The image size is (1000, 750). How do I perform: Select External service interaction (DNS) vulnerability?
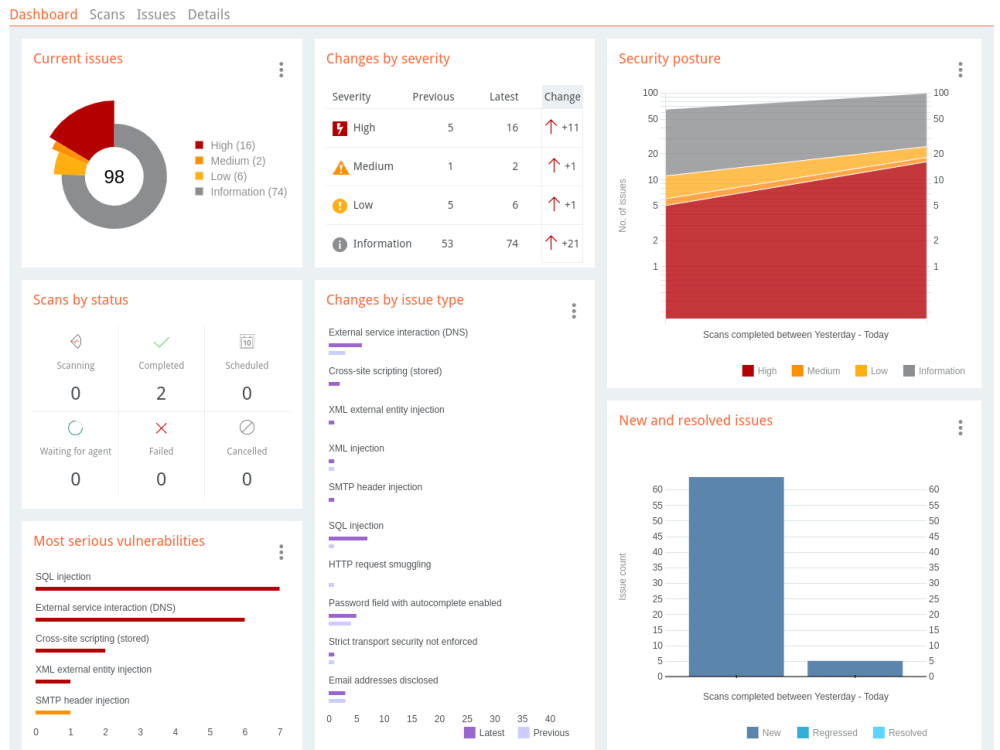click(x=105, y=608)
